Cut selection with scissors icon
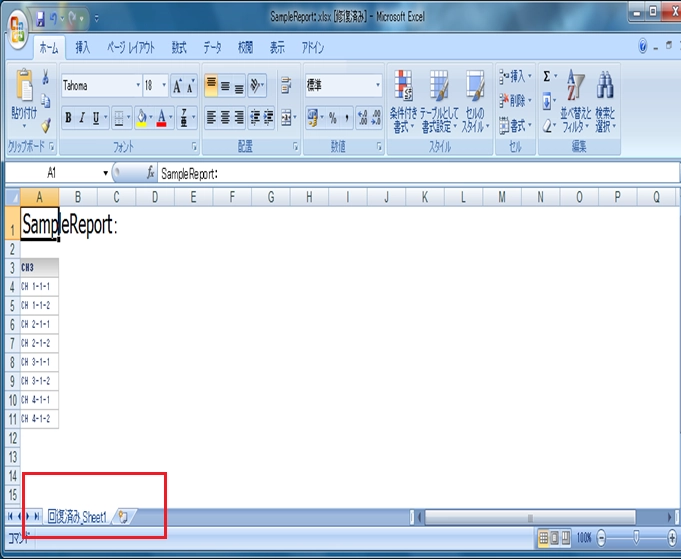Viewport: 681px width, 559px height. point(46,79)
